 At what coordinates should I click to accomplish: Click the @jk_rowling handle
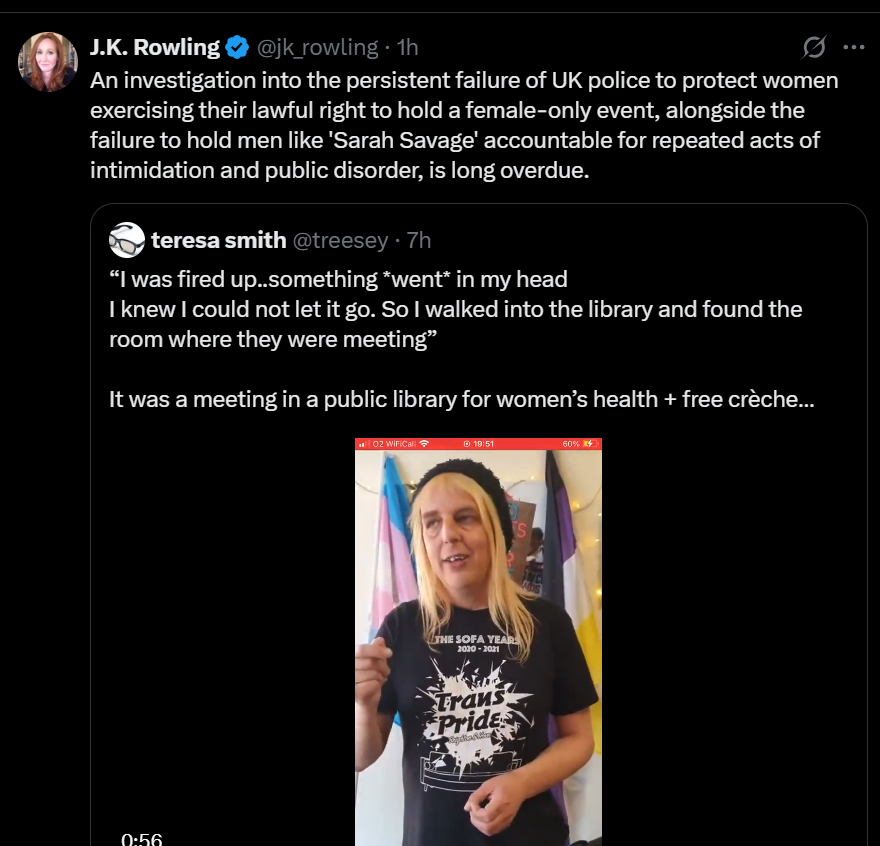(x=320, y=47)
